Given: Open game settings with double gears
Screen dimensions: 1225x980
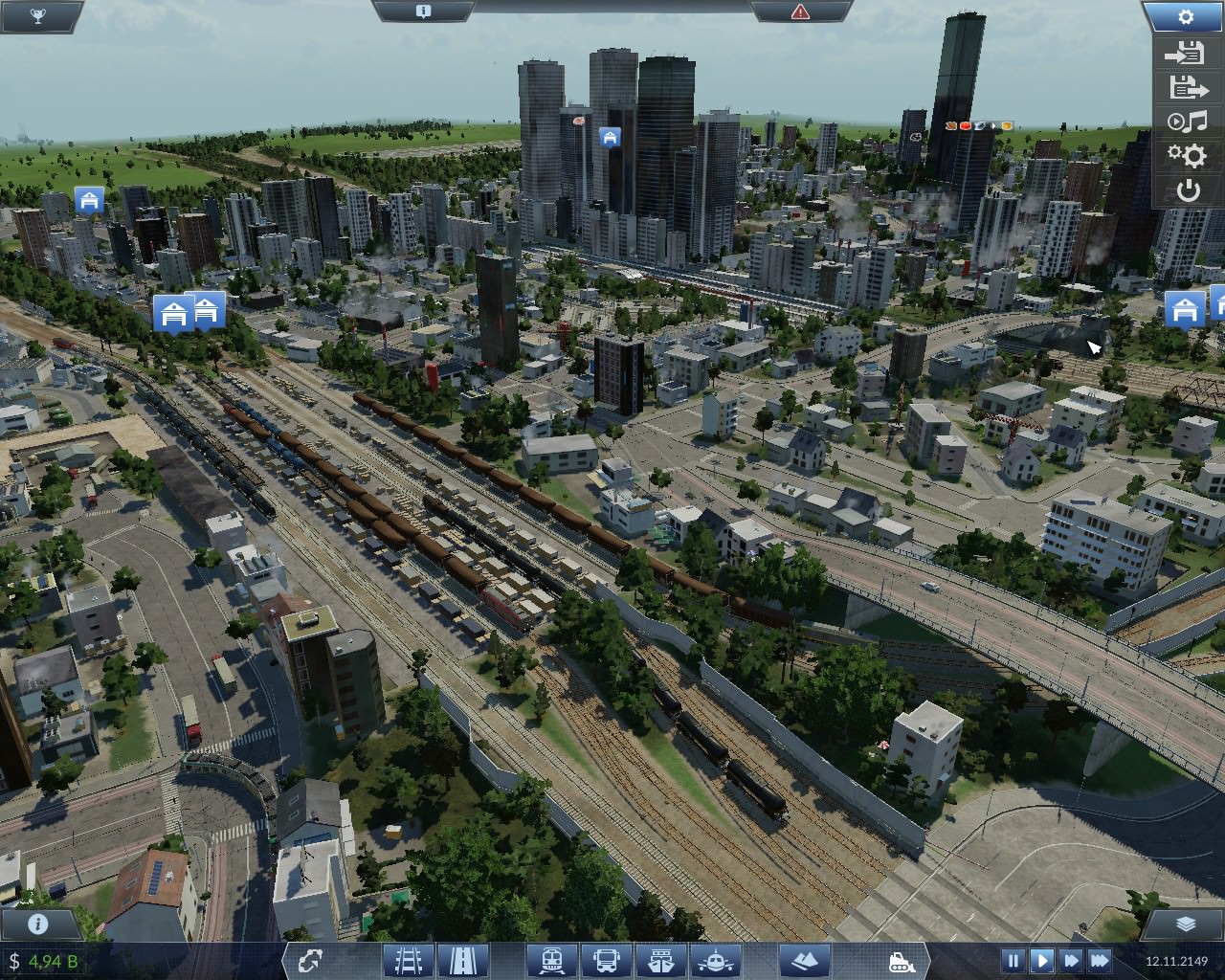Looking at the screenshot, I should click(1188, 155).
